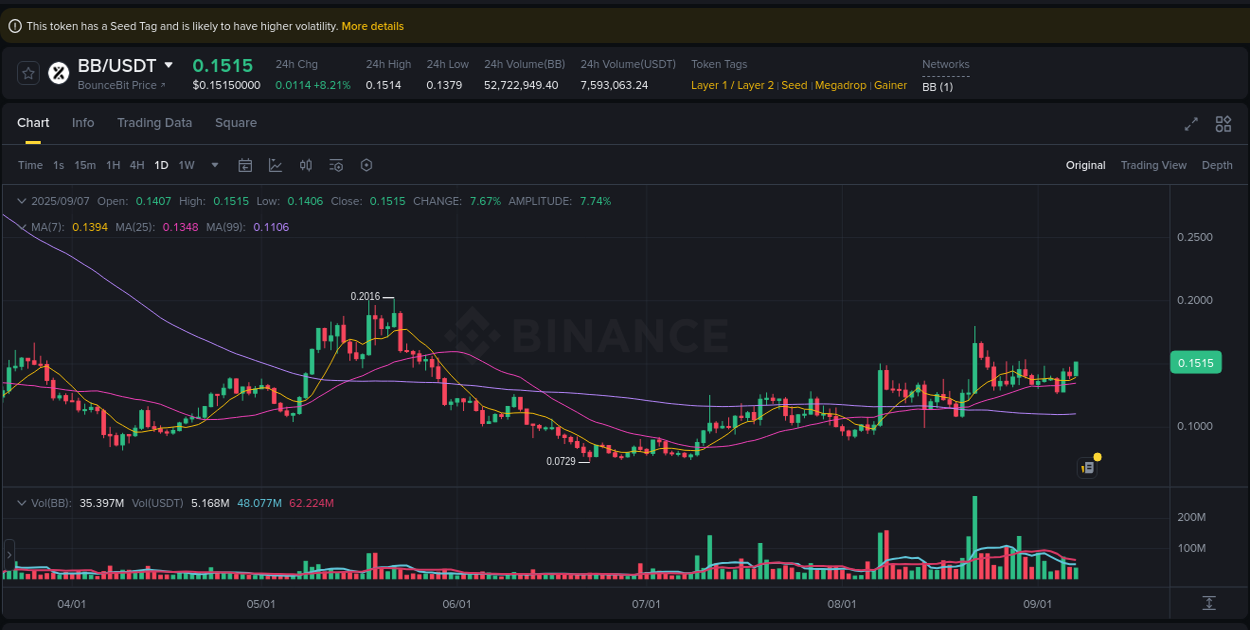Click the chart replay icon with yellow dot
The height and width of the screenshot is (630, 1250).
coord(1087,467)
